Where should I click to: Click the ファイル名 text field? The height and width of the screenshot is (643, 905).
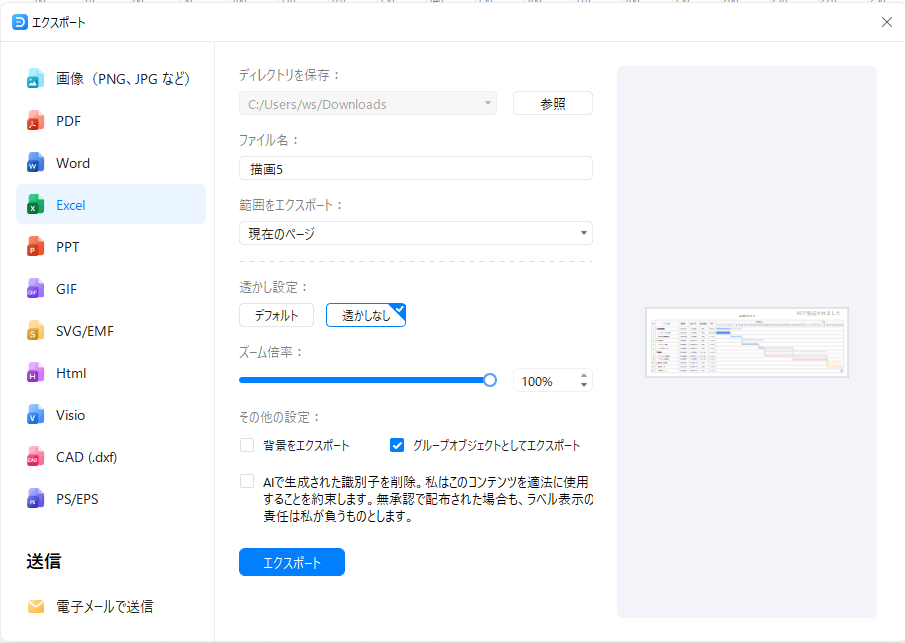(415, 168)
